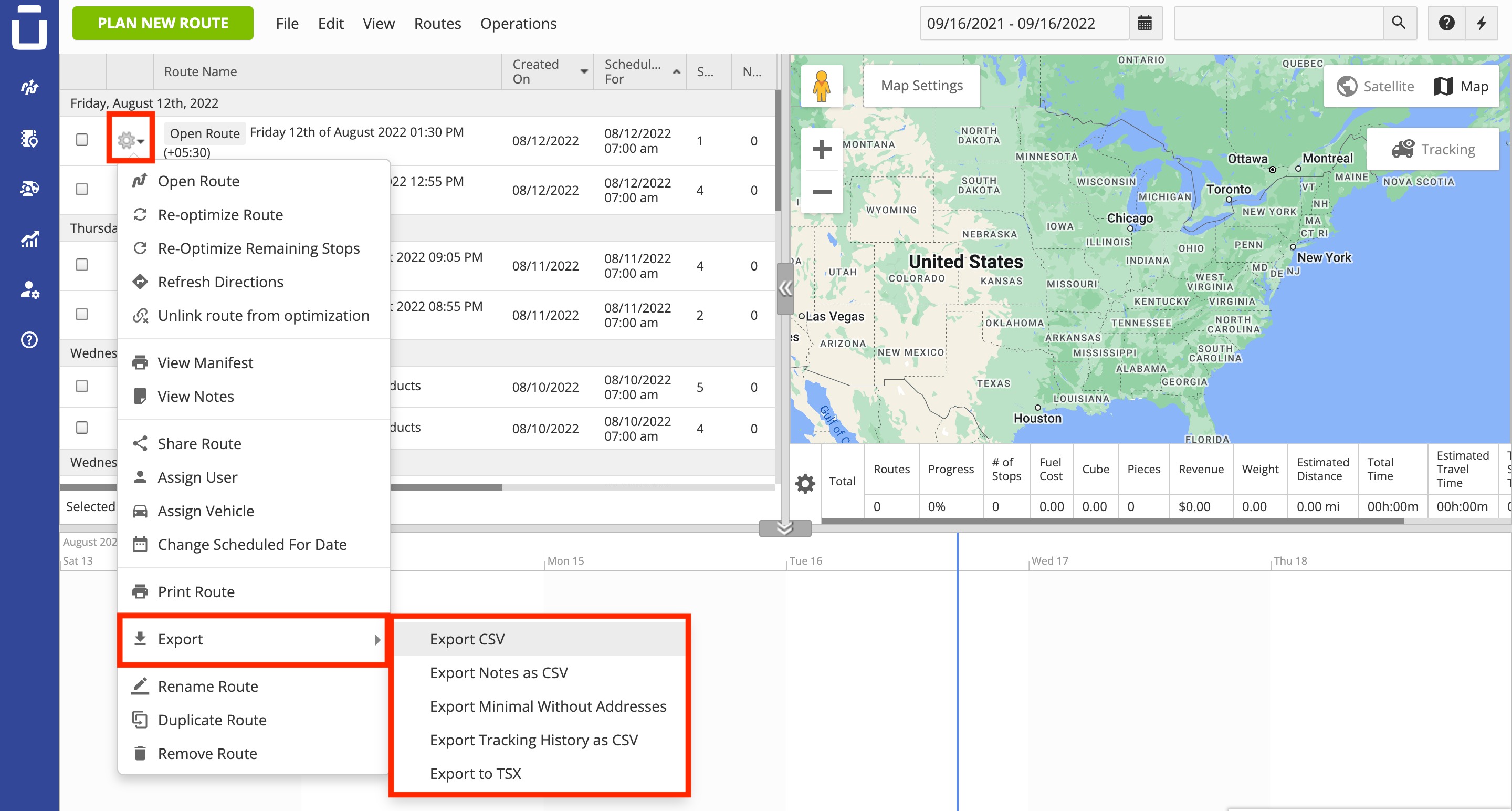Viewport: 1512px width, 811px height.
Task: Open the help icon in left sidebar
Action: click(29, 340)
